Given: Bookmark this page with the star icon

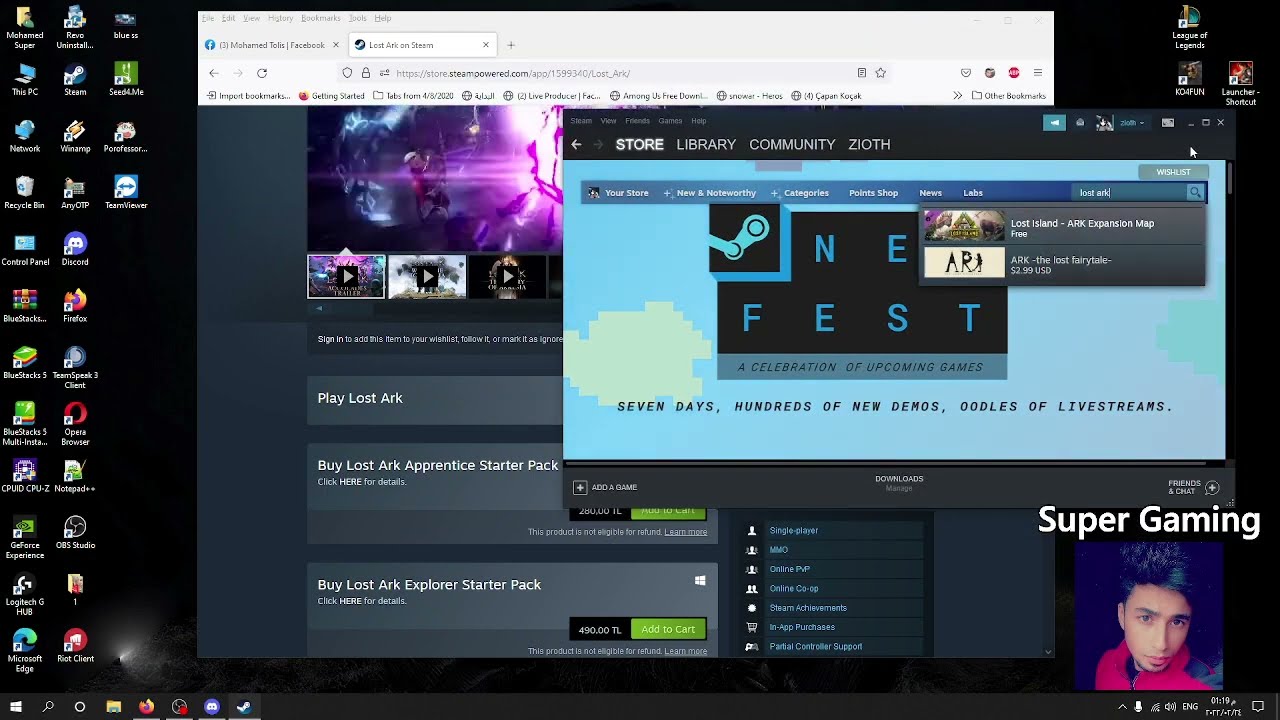Looking at the screenshot, I should coord(881,73).
